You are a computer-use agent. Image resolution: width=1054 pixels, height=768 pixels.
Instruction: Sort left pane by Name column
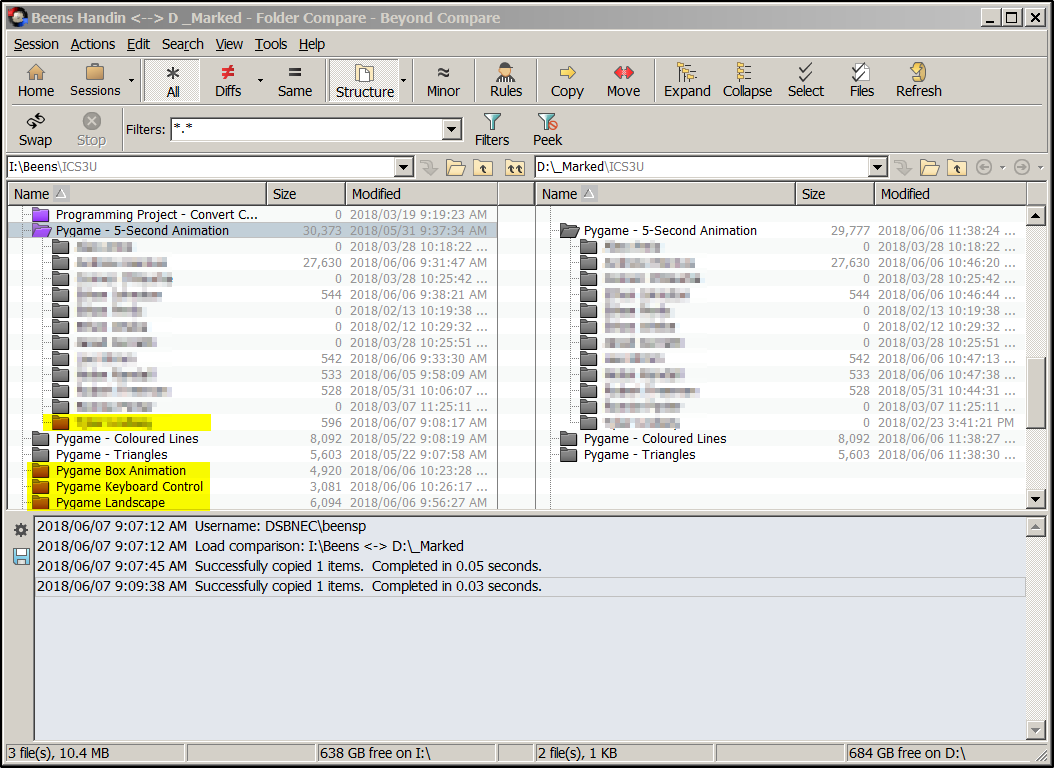(x=137, y=194)
